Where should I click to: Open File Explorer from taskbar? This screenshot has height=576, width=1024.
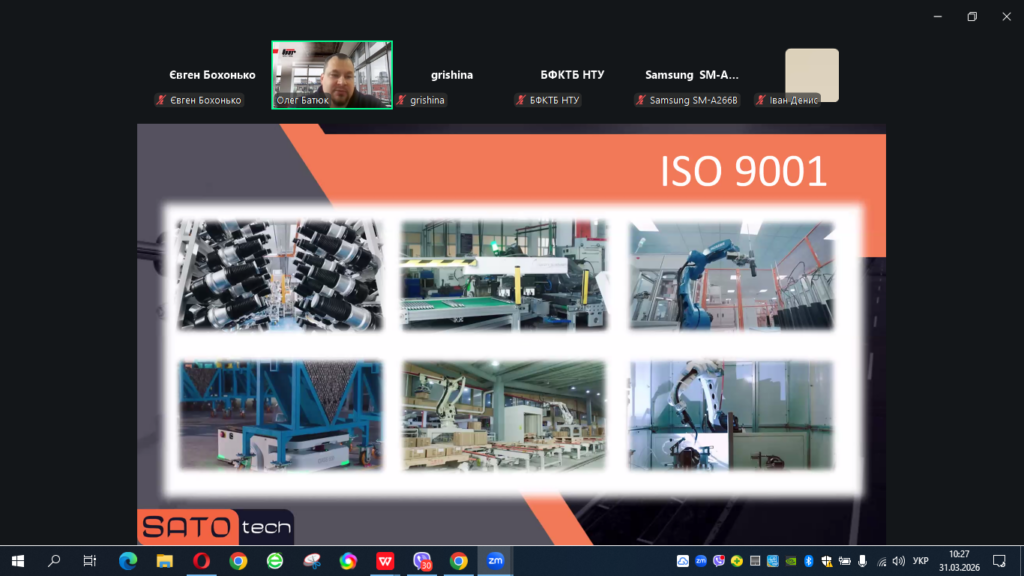164,561
